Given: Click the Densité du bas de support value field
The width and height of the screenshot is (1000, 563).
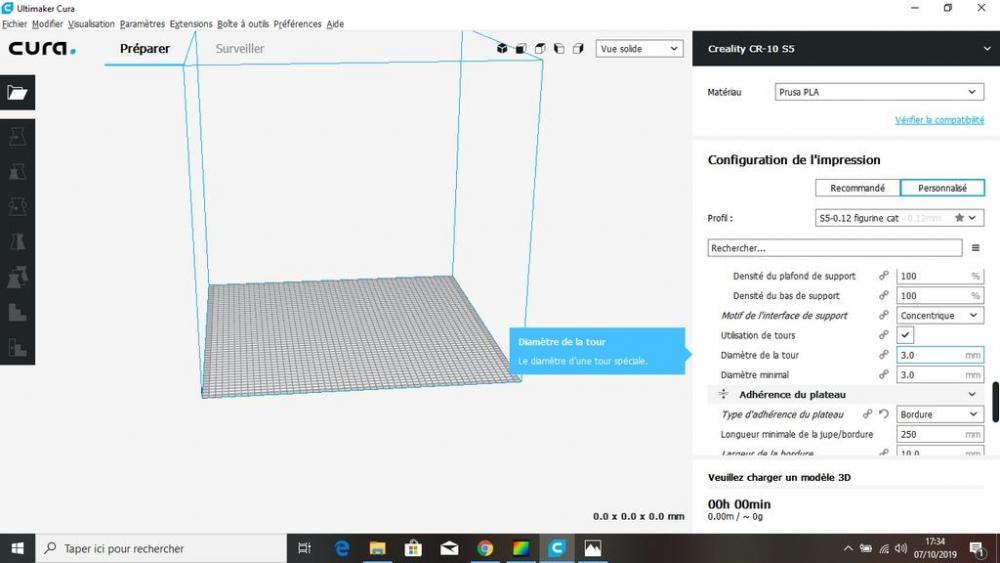Looking at the screenshot, I should point(939,296).
